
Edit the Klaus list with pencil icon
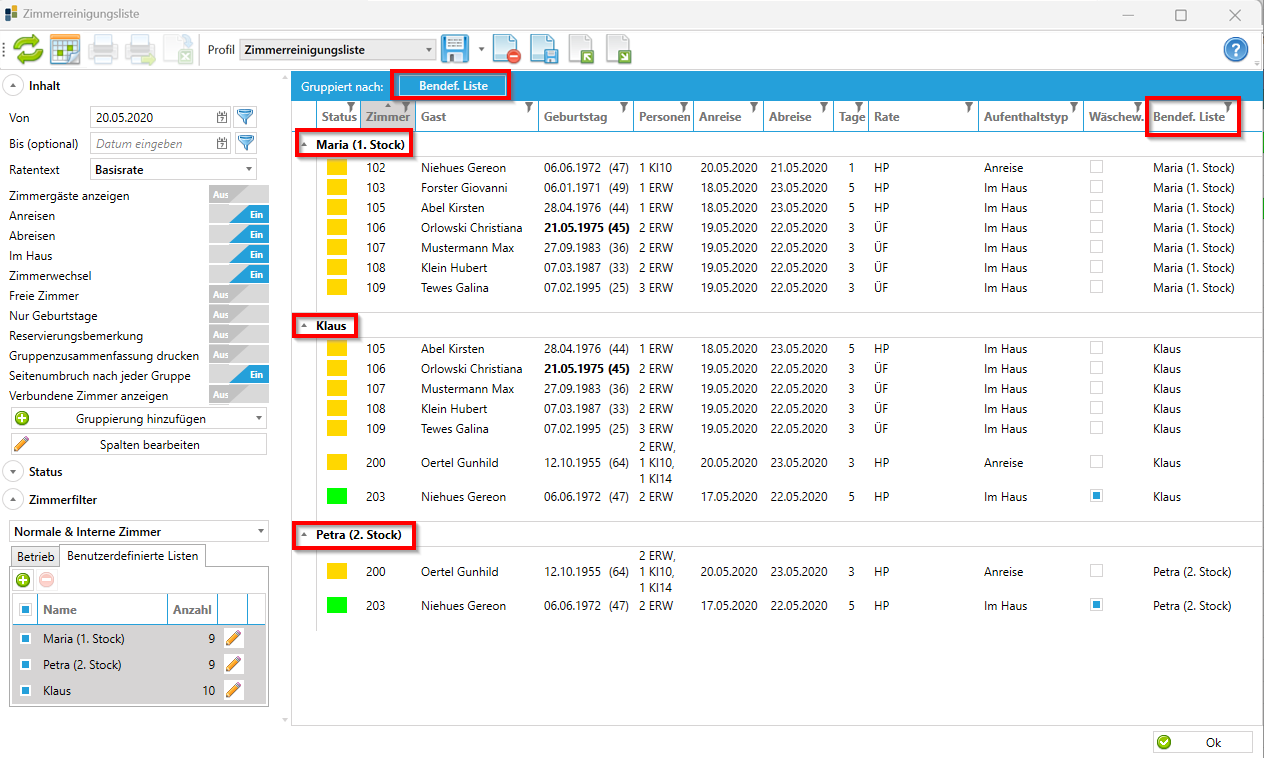(233, 690)
